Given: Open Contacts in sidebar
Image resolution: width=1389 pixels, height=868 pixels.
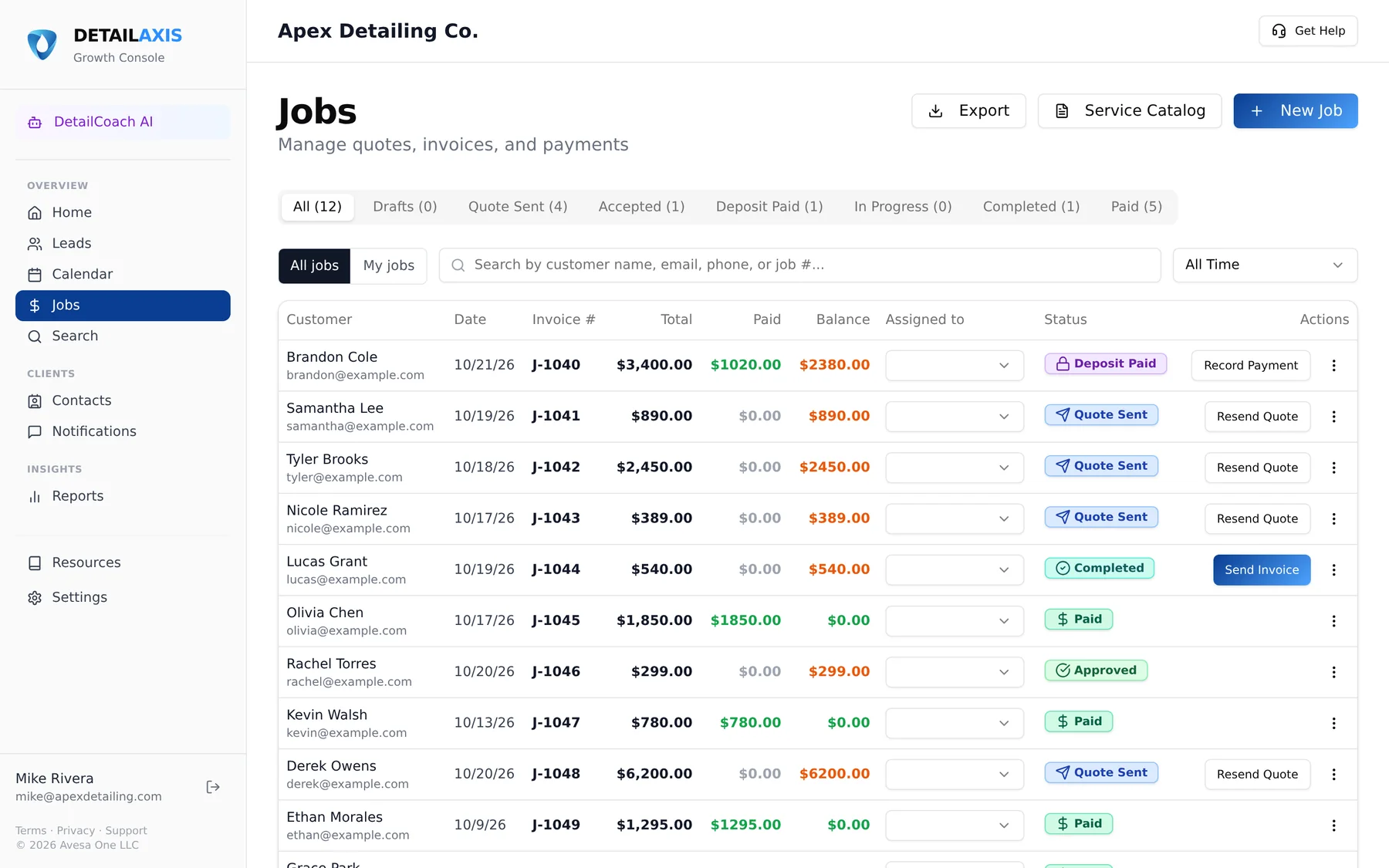Looking at the screenshot, I should click(x=123, y=400).
